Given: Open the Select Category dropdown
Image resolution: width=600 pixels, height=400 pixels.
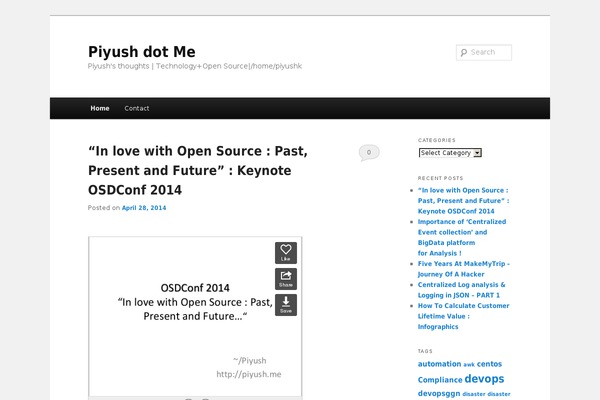Looking at the screenshot, I should (x=450, y=153).
